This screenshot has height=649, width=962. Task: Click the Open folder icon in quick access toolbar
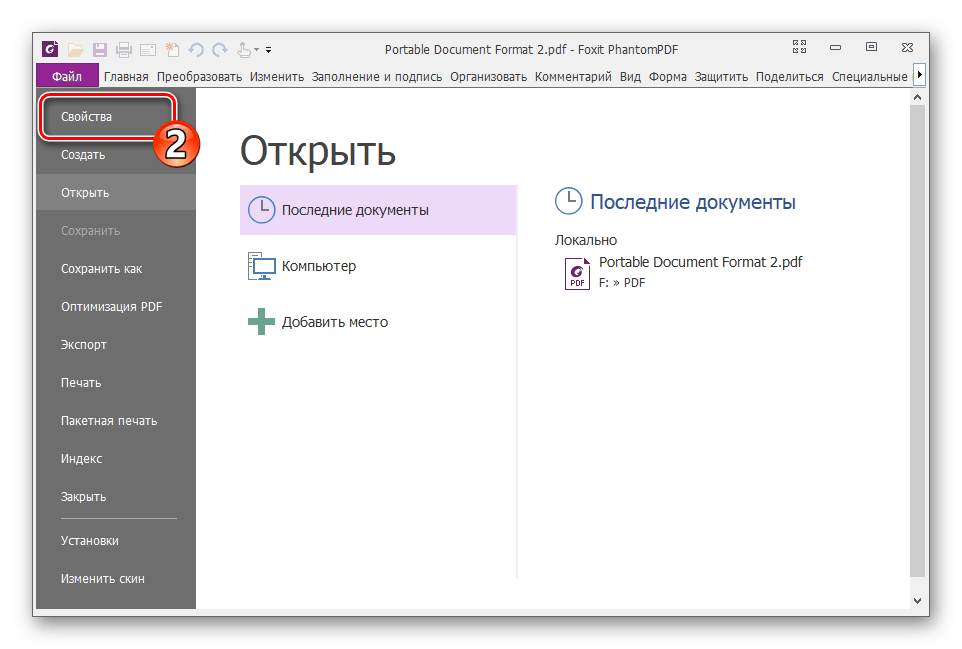(76, 49)
